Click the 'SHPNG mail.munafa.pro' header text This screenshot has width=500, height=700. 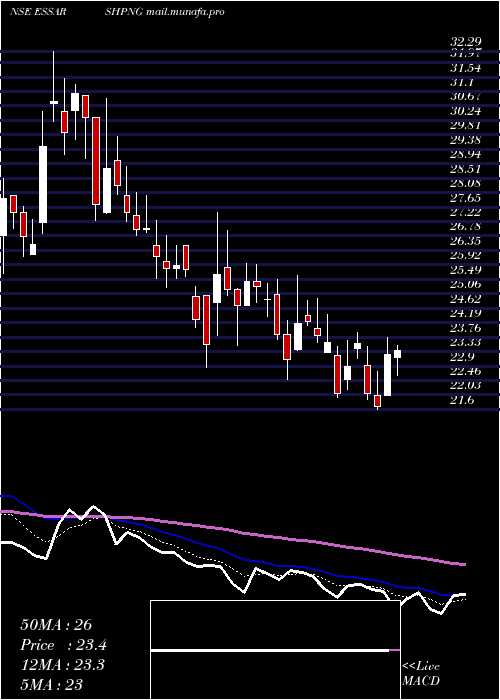[164, 12]
